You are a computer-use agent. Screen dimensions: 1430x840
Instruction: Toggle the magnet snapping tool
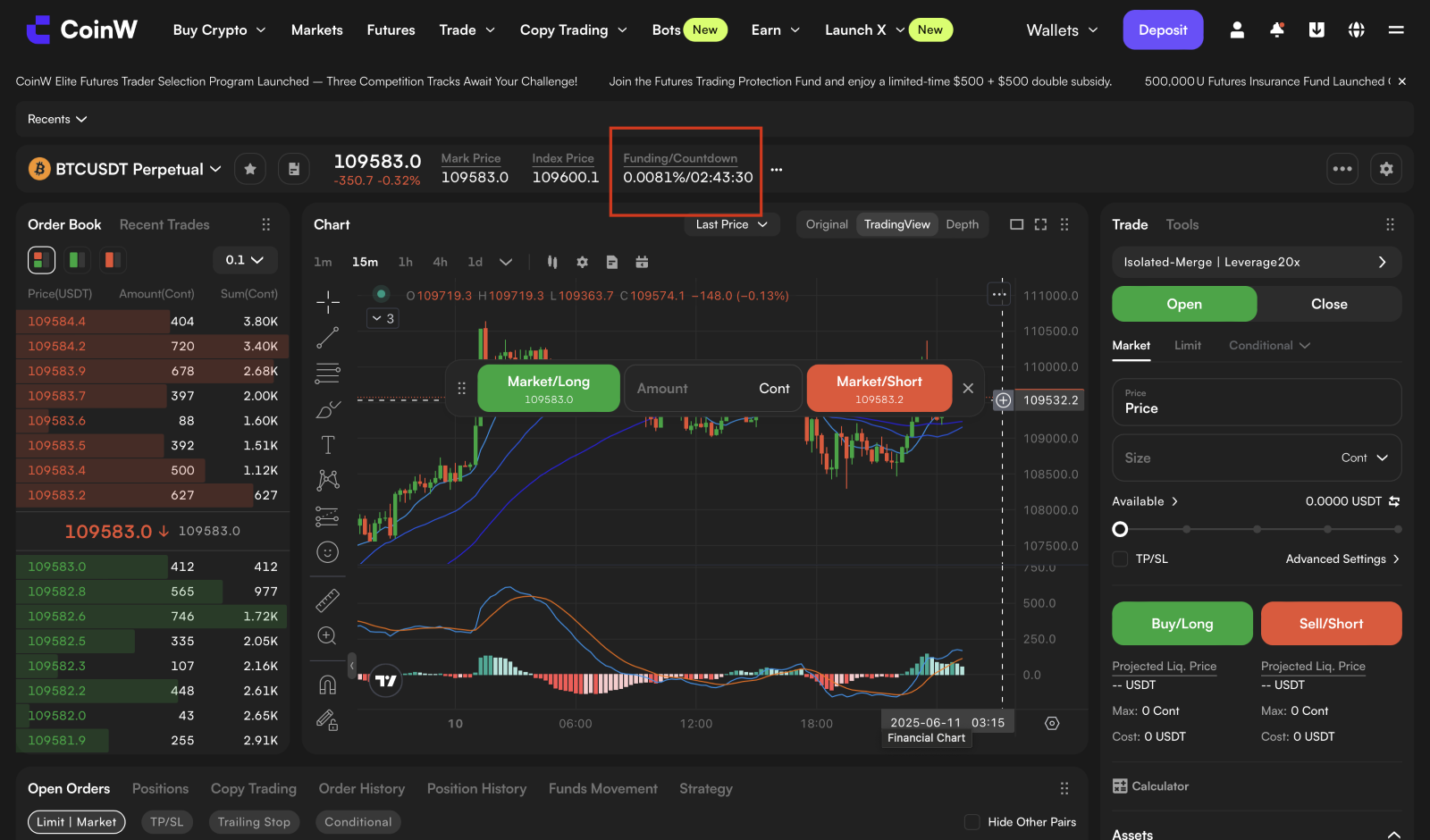click(328, 685)
